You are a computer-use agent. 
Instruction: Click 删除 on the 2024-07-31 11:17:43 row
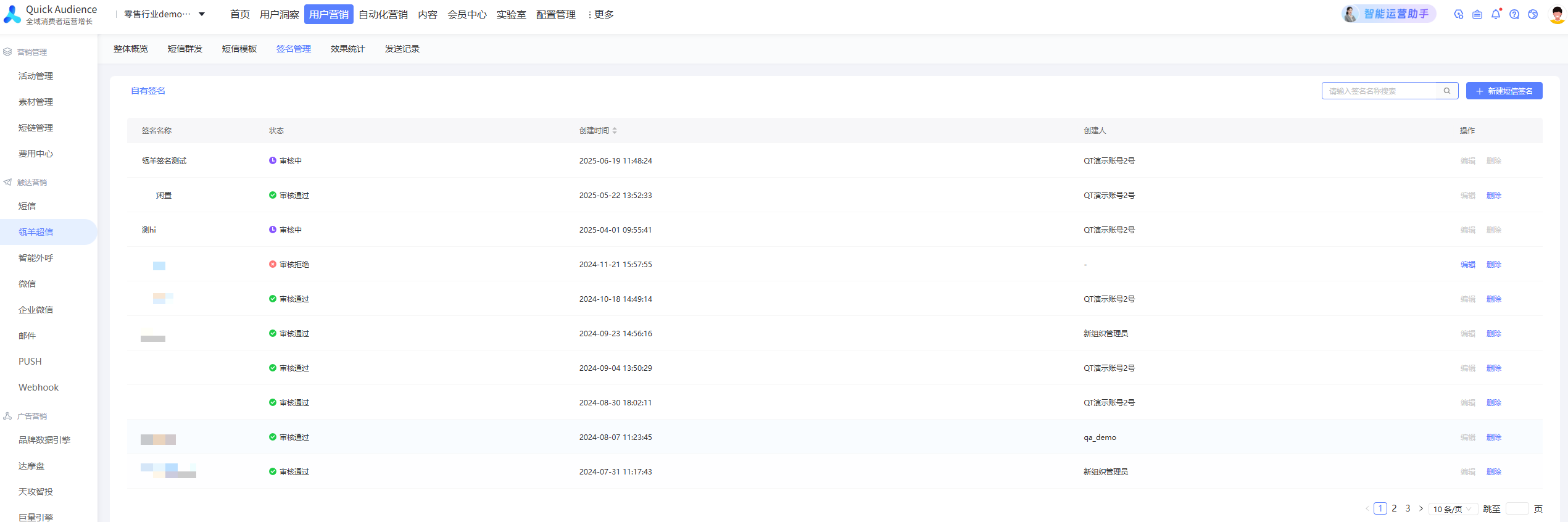coord(1494,472)
